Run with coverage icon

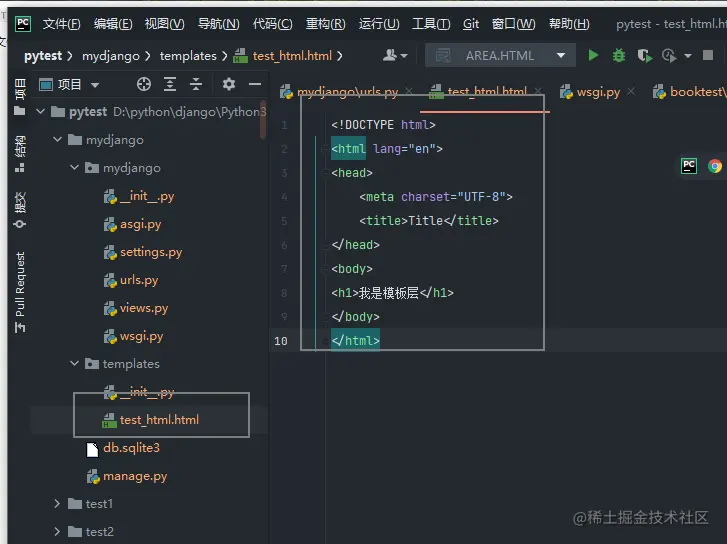pyautogui.click(x=644, y=56)
